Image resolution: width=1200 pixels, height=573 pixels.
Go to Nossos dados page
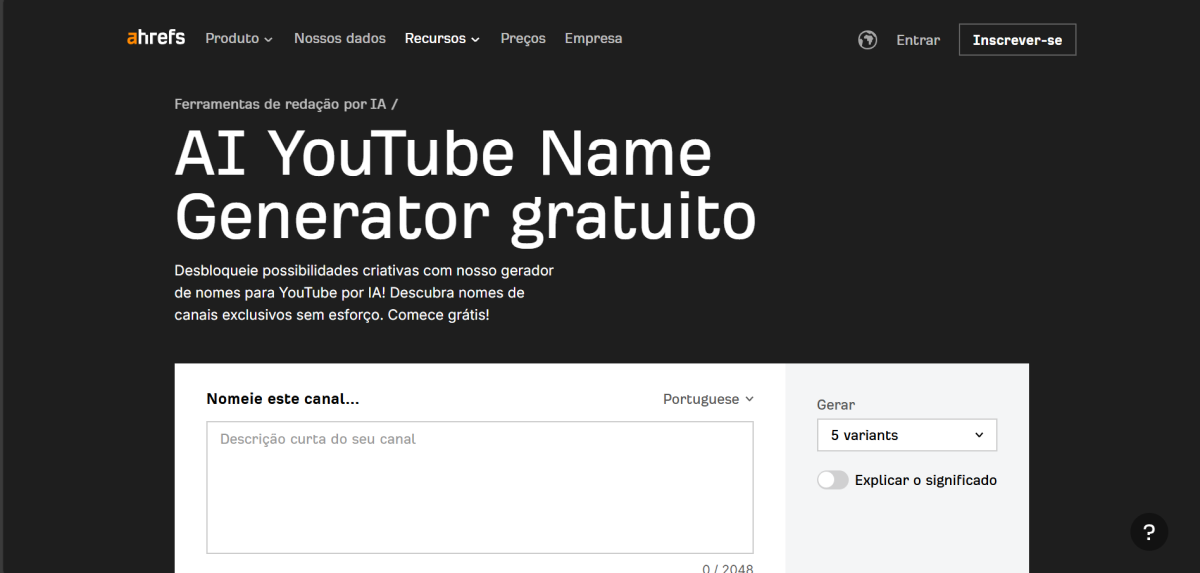340,38
